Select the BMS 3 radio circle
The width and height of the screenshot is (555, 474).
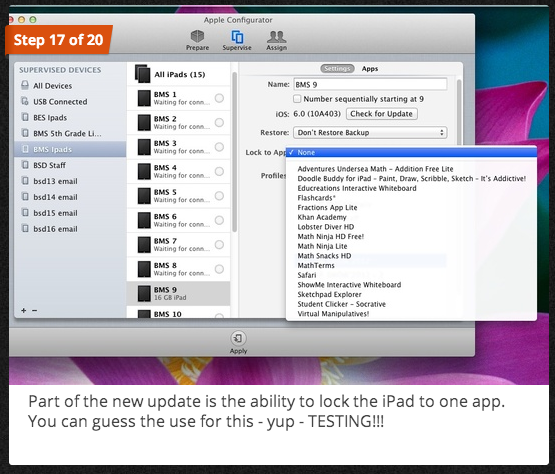[219, 147]
